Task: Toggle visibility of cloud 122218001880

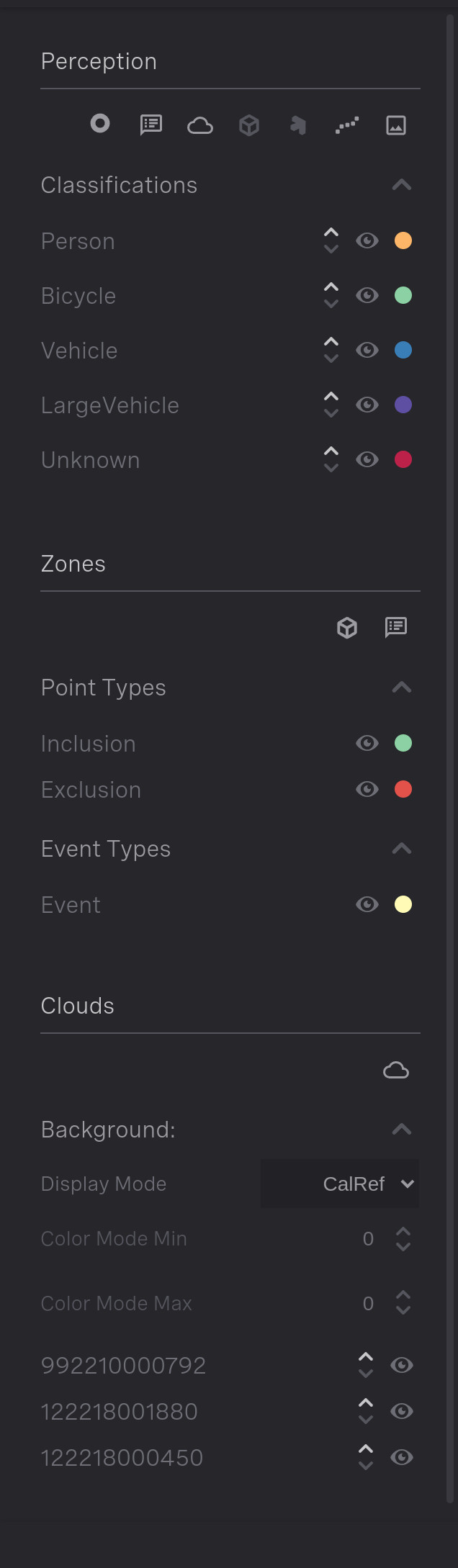Action: click(402, 1411)
